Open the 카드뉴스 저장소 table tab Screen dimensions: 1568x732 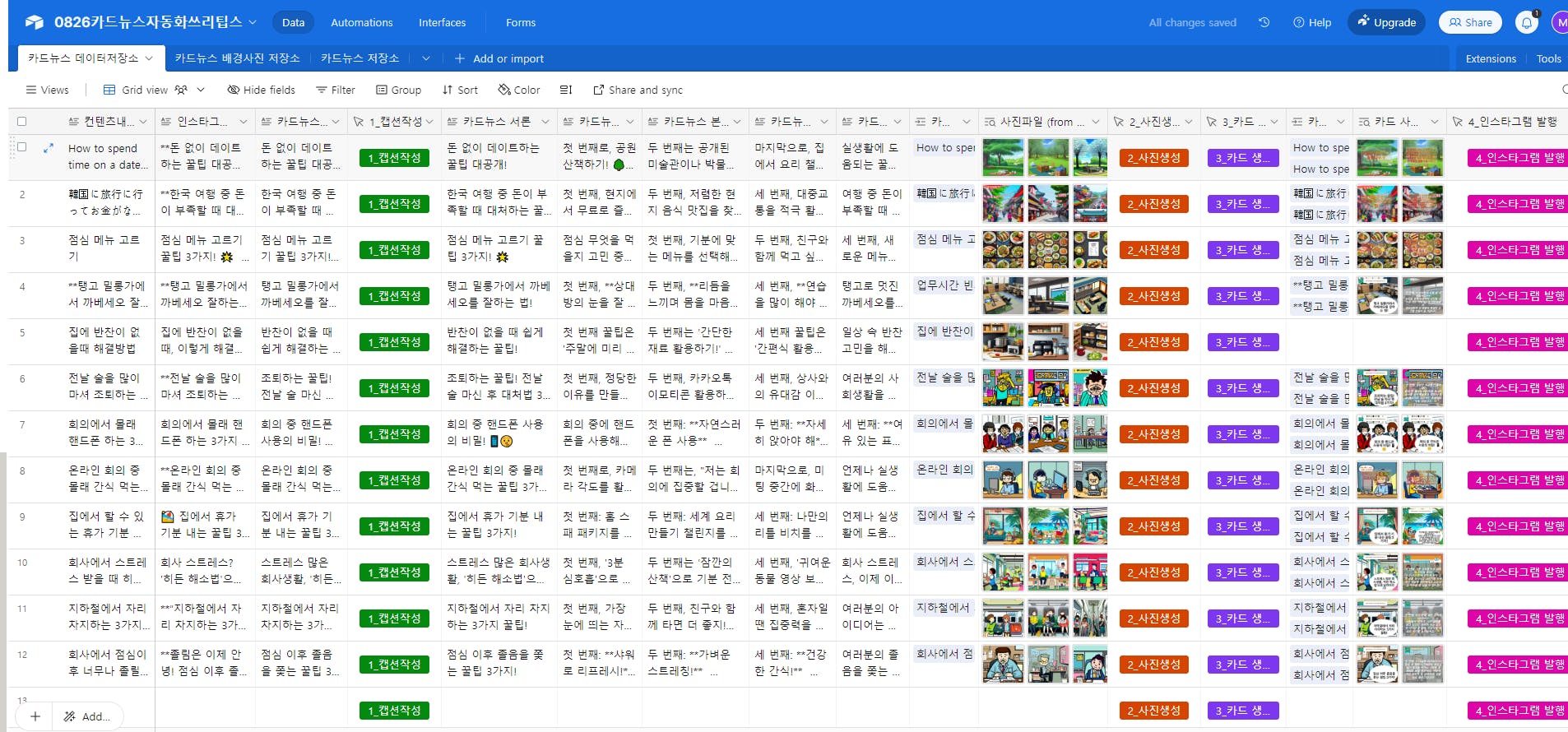tap(360, 58)
